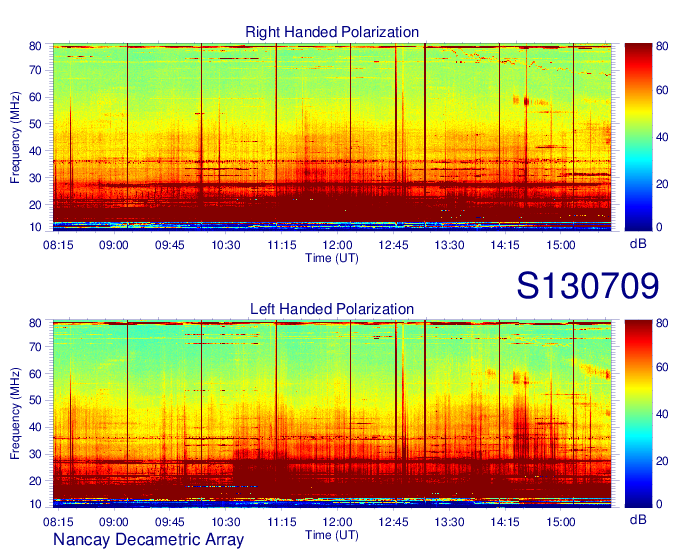The width and height of the screenshot is (680, 552).
Task: Click the 'dB' label under the bottom color bar
Action: pyautogui.click(x=638, y=519)
